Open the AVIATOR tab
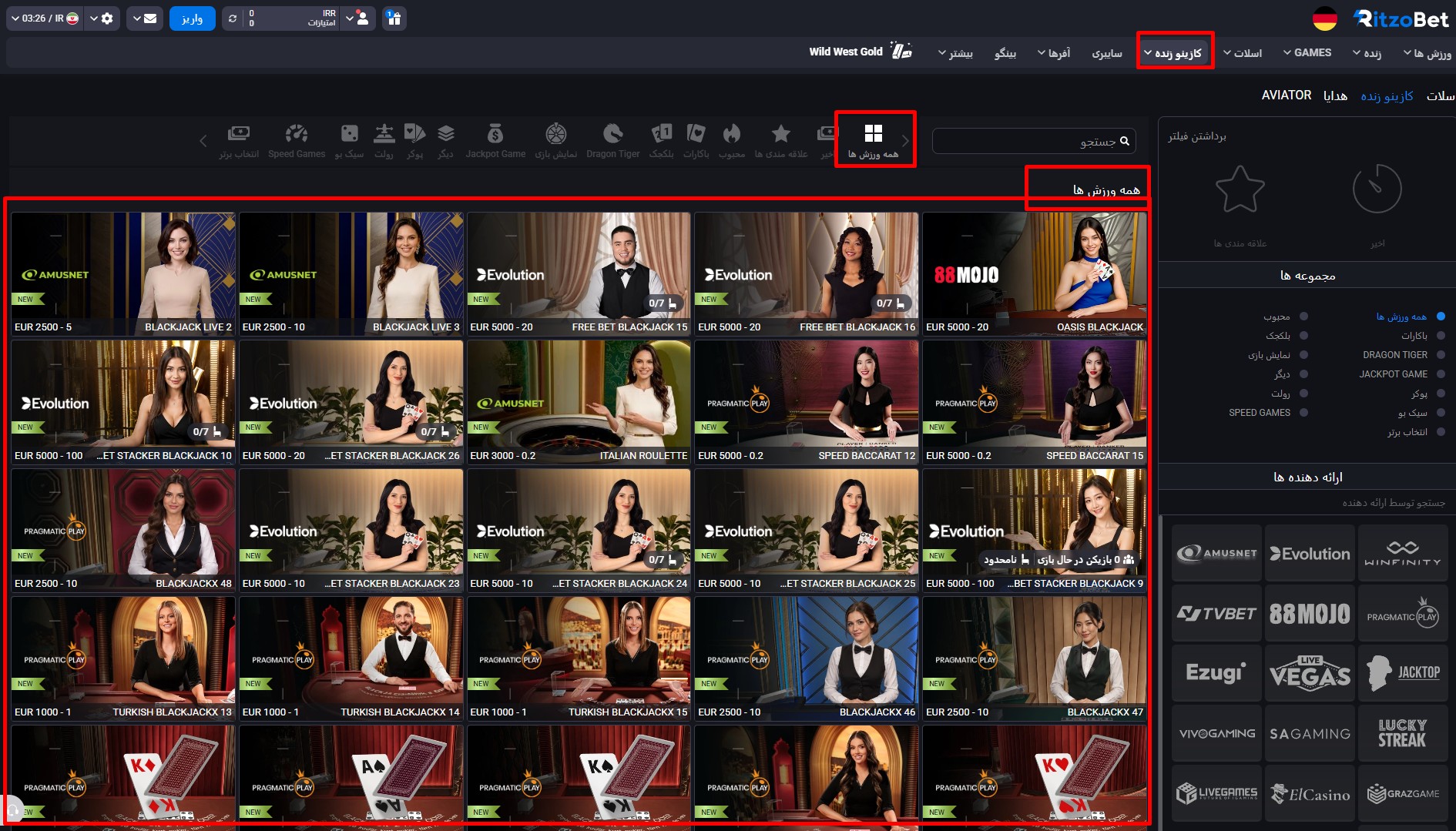The height and width of the screenshot is (831, 1456). [x=1286, y=95]
